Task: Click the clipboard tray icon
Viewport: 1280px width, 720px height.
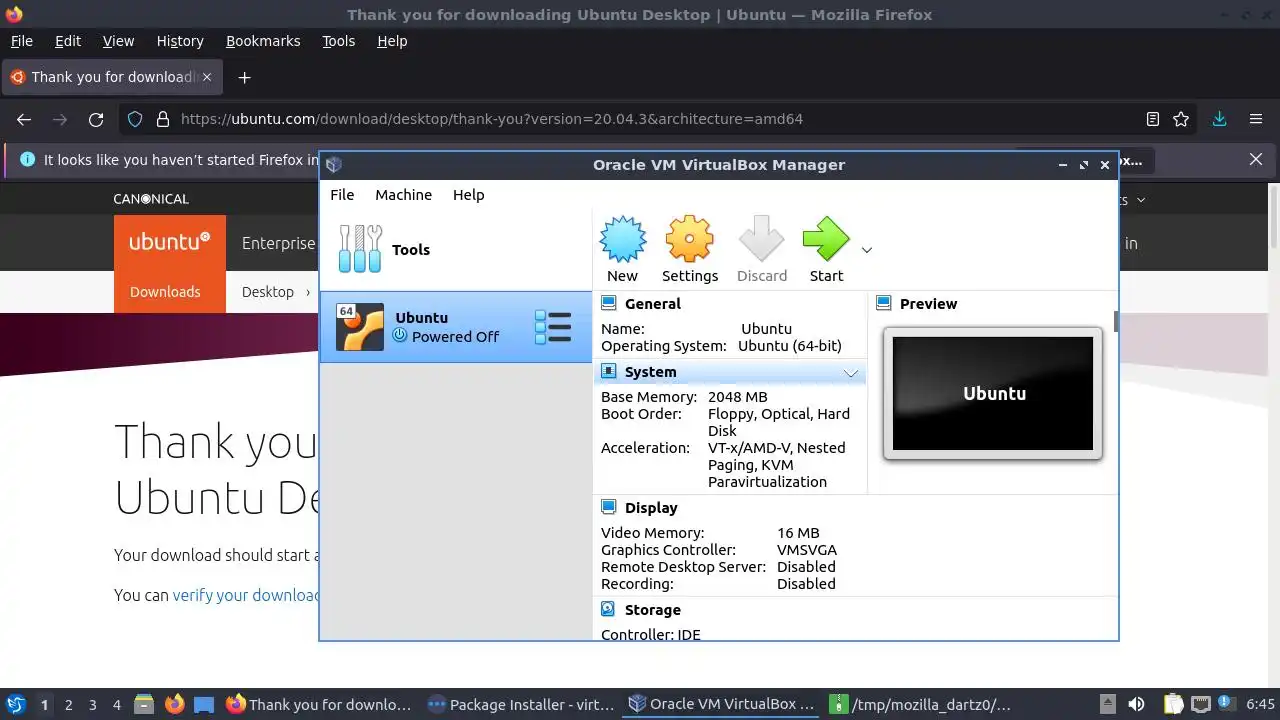Action: pos(1173,704)
